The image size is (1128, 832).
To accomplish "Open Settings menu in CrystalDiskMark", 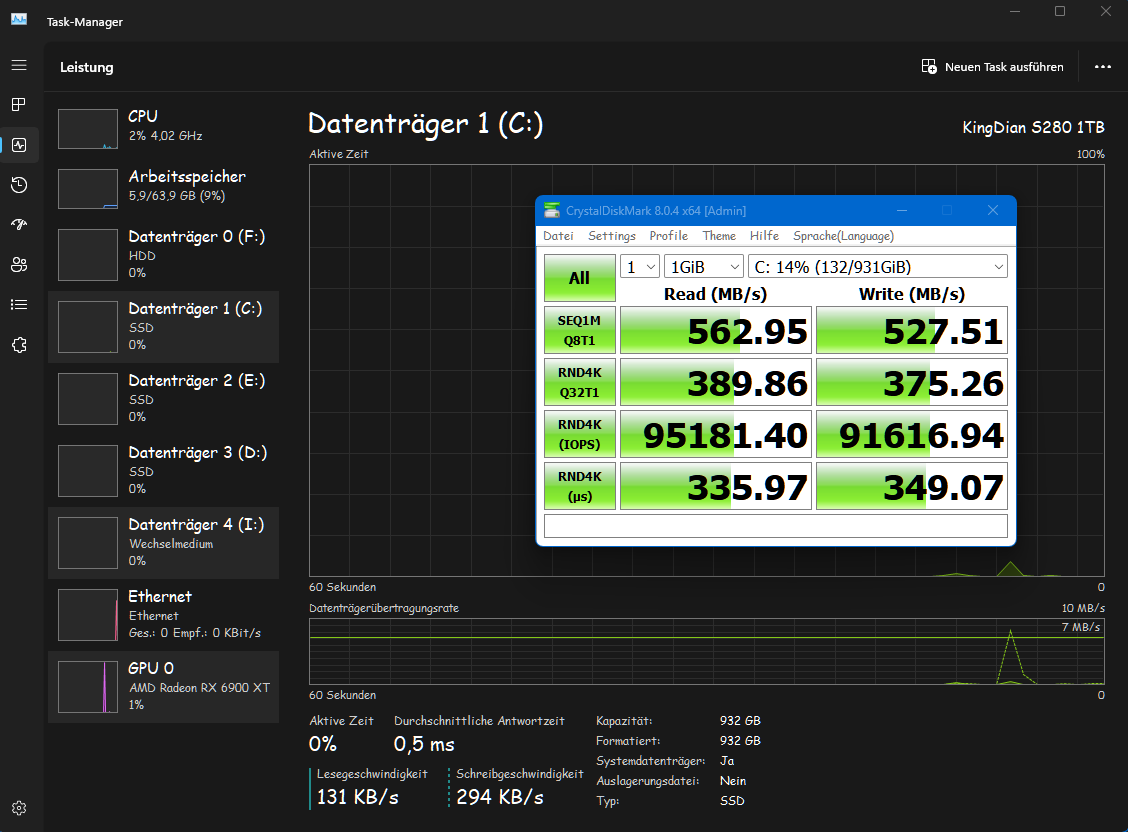I will coord(611,236).
